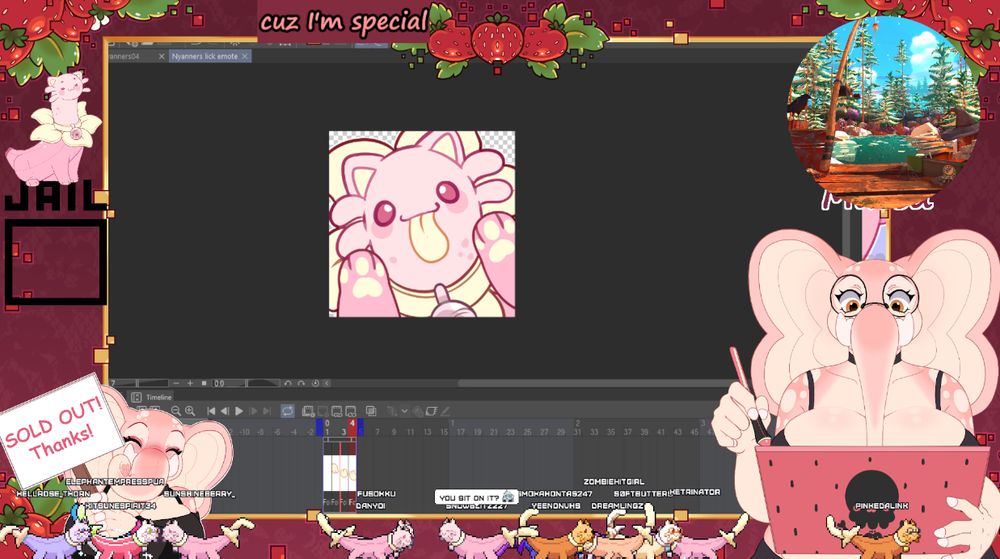Click the blue start-frame marker
The image size is (1000, 559).
coord(320,427)
